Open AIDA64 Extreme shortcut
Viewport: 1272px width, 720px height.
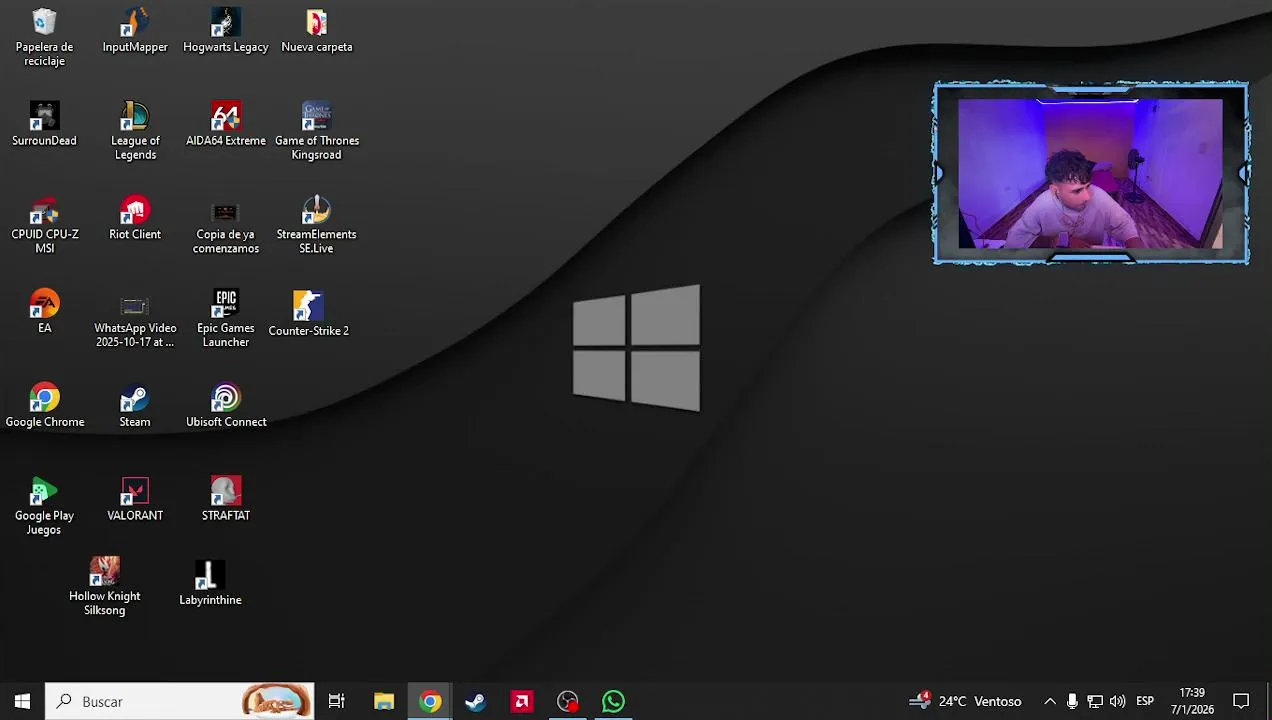point(226,124)
